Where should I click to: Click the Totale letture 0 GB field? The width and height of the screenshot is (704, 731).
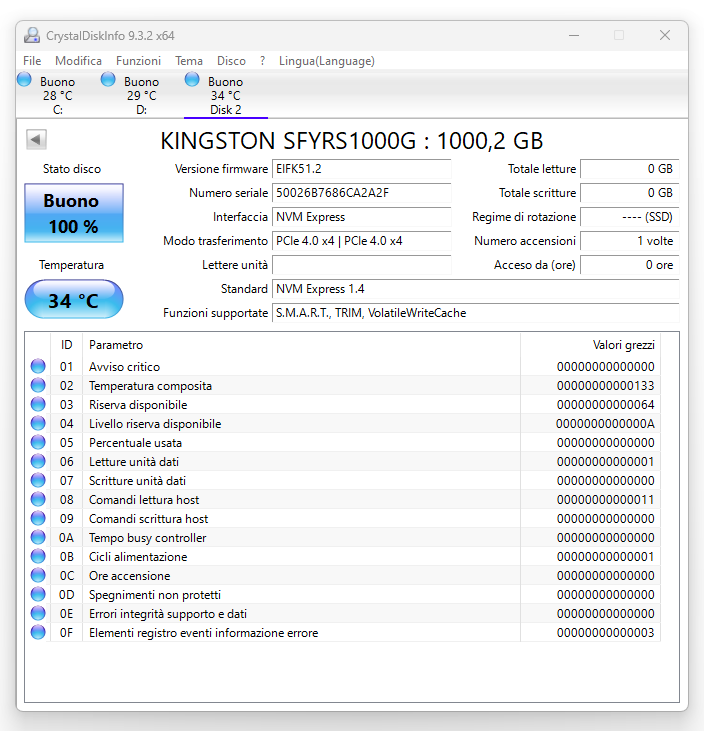click(629, 169)
